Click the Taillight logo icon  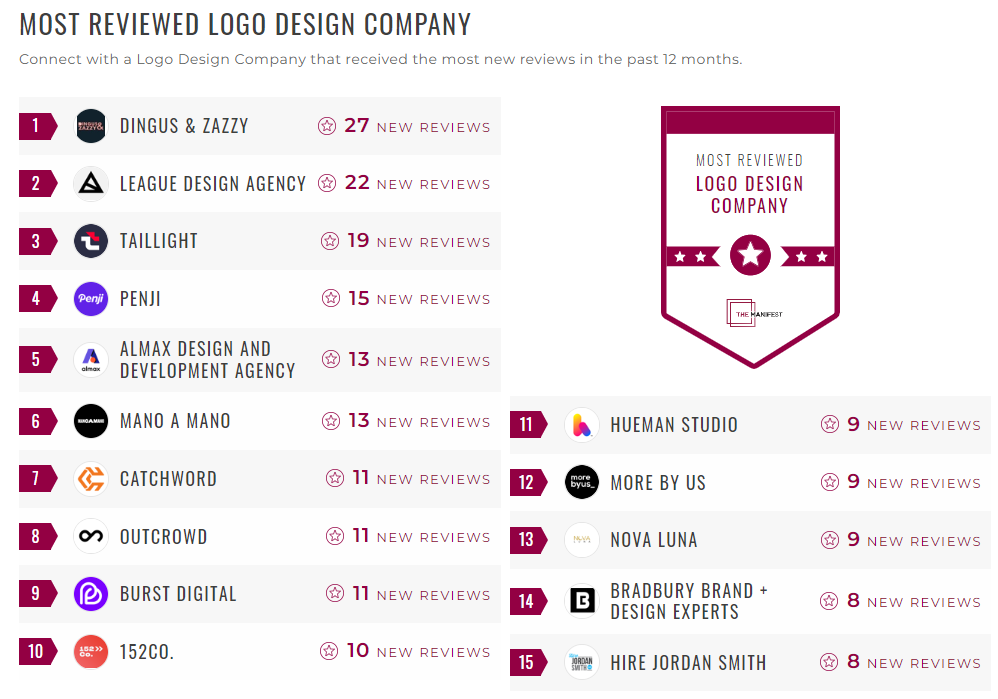91,241
